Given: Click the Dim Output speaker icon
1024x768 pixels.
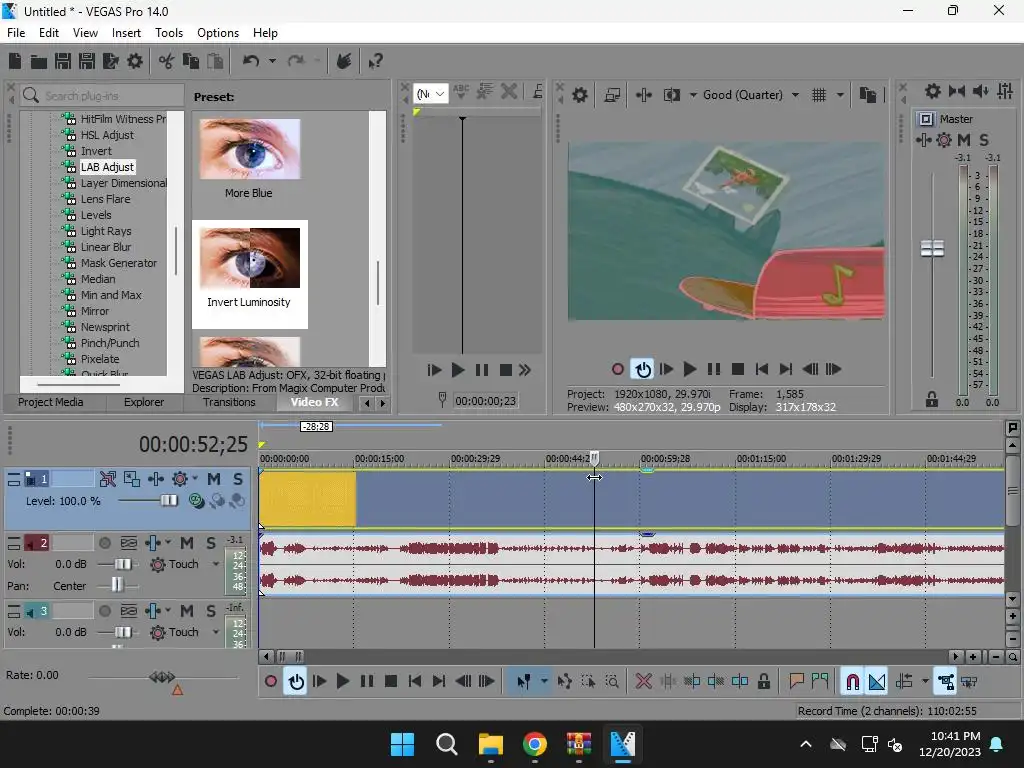Looking at the screenshot, I should point(981,91).
